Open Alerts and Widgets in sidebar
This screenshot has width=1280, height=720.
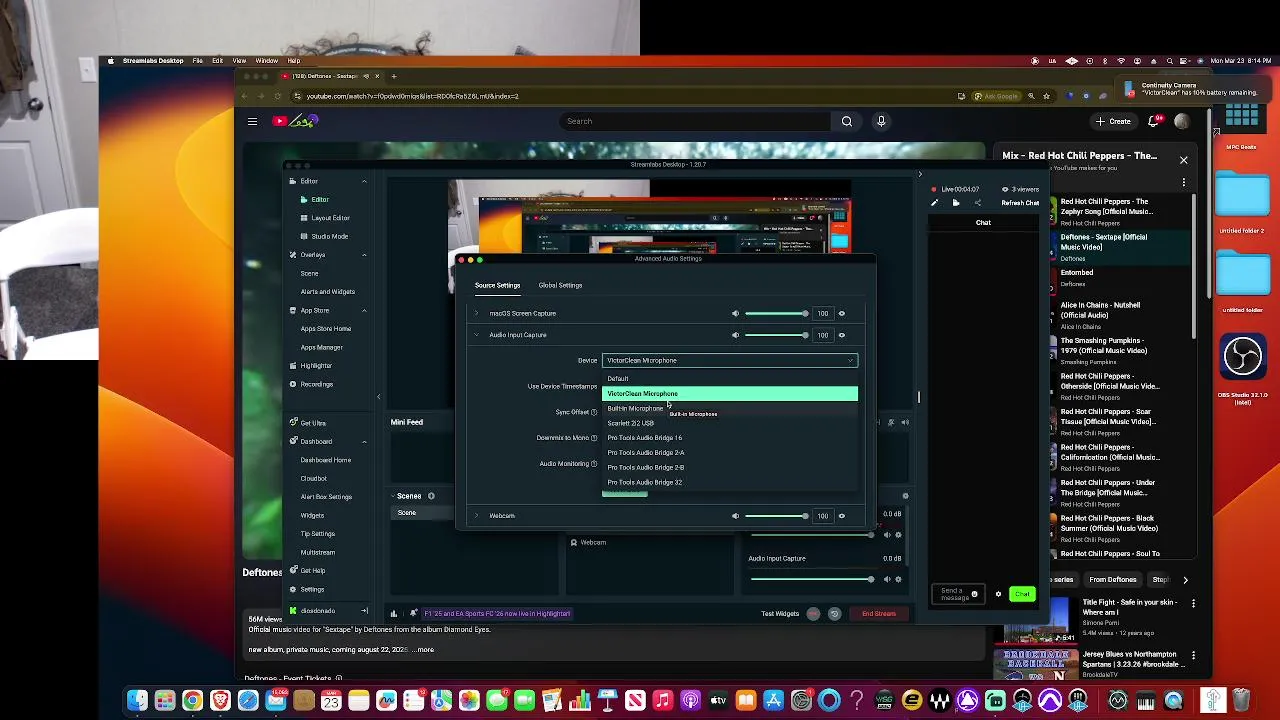click(328, 292)
